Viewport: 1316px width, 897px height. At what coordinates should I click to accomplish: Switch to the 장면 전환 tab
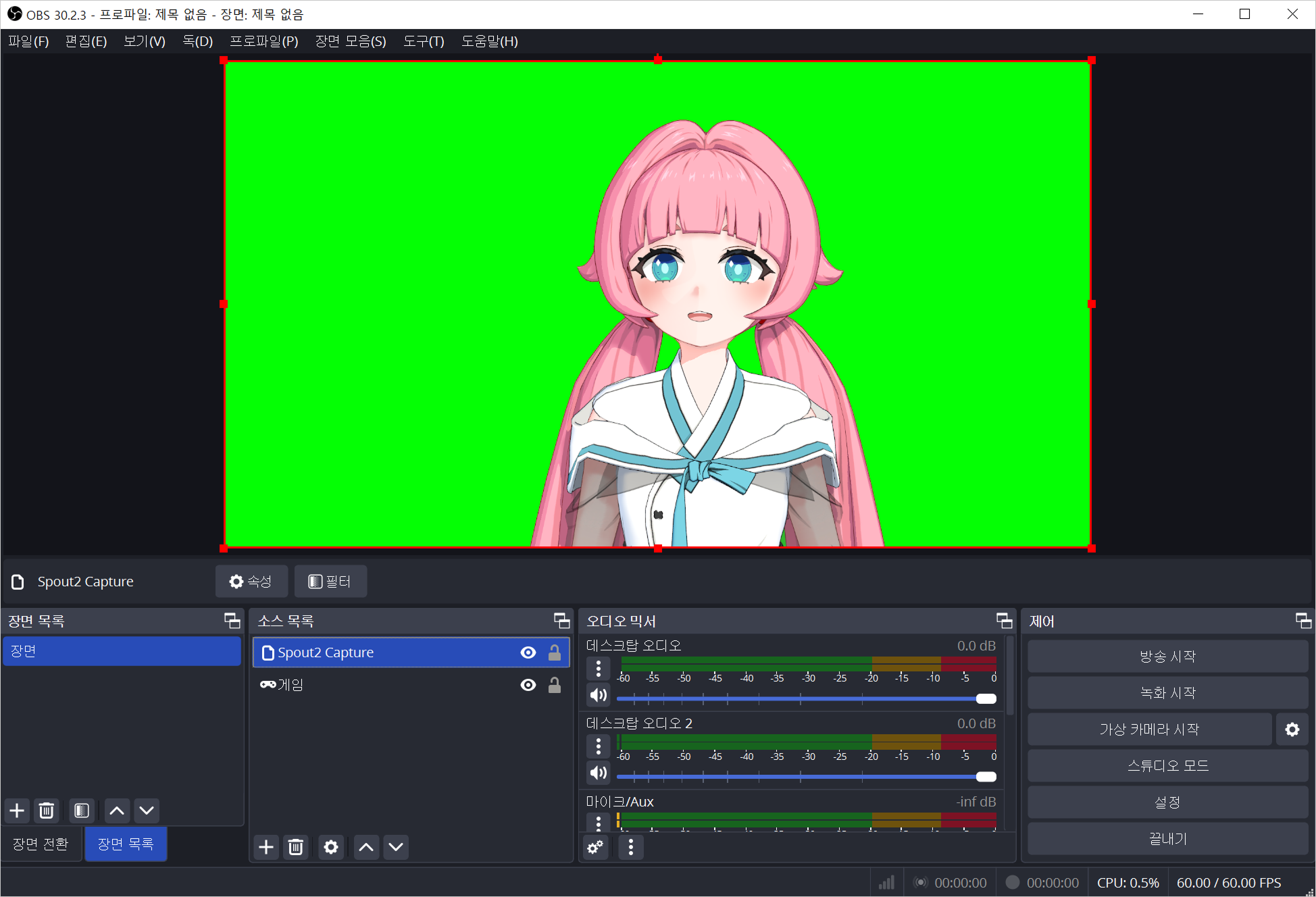point(41,844)
